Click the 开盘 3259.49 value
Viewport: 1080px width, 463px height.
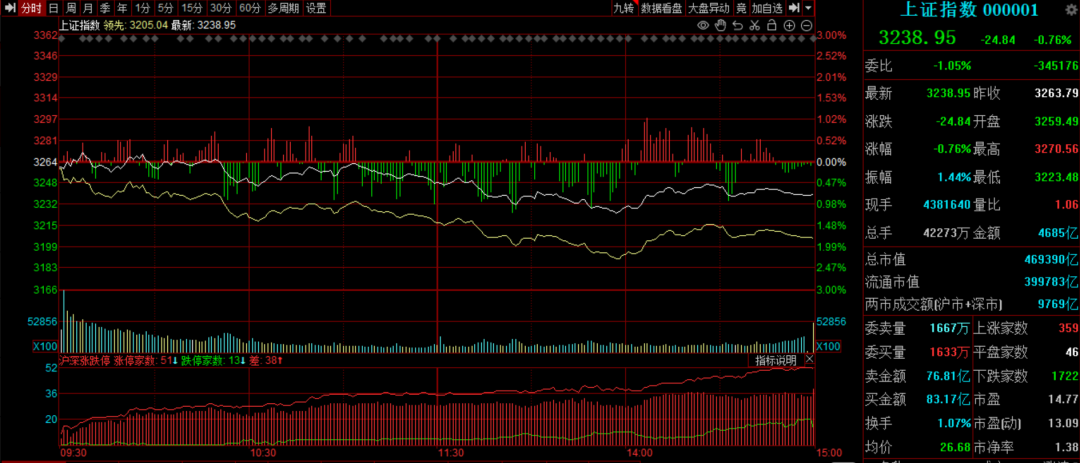(x=1055, y=121)
